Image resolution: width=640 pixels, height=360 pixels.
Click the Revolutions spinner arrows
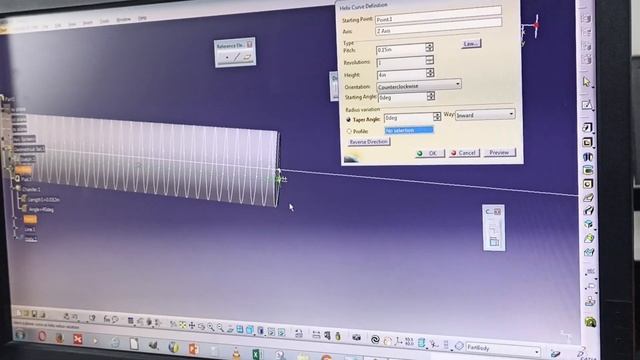[429, 60]
